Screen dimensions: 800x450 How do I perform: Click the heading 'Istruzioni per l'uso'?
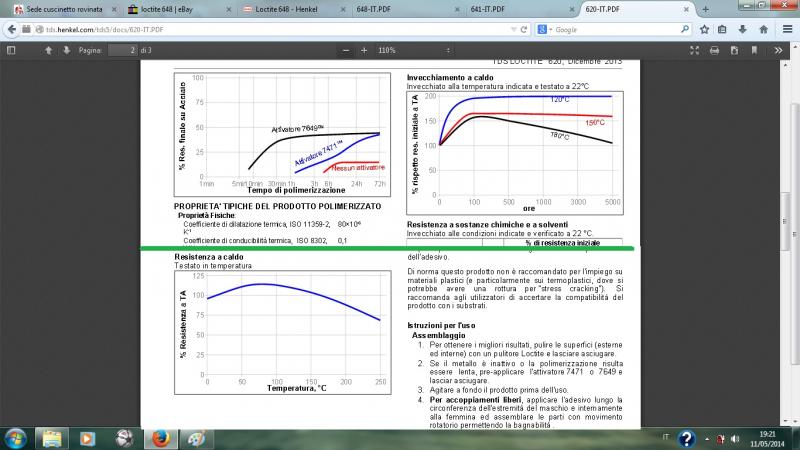pos(441,325)
